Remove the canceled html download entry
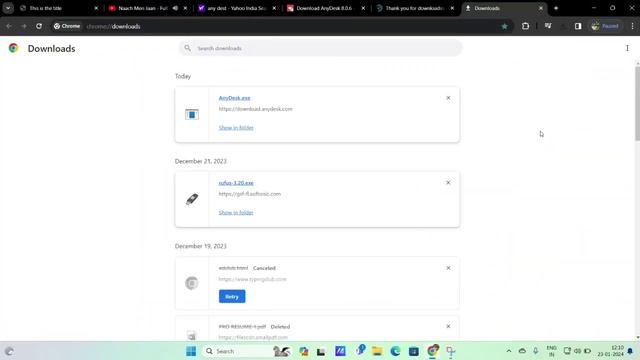This screenshot has height=360, width=640. (x=448, y=268)
